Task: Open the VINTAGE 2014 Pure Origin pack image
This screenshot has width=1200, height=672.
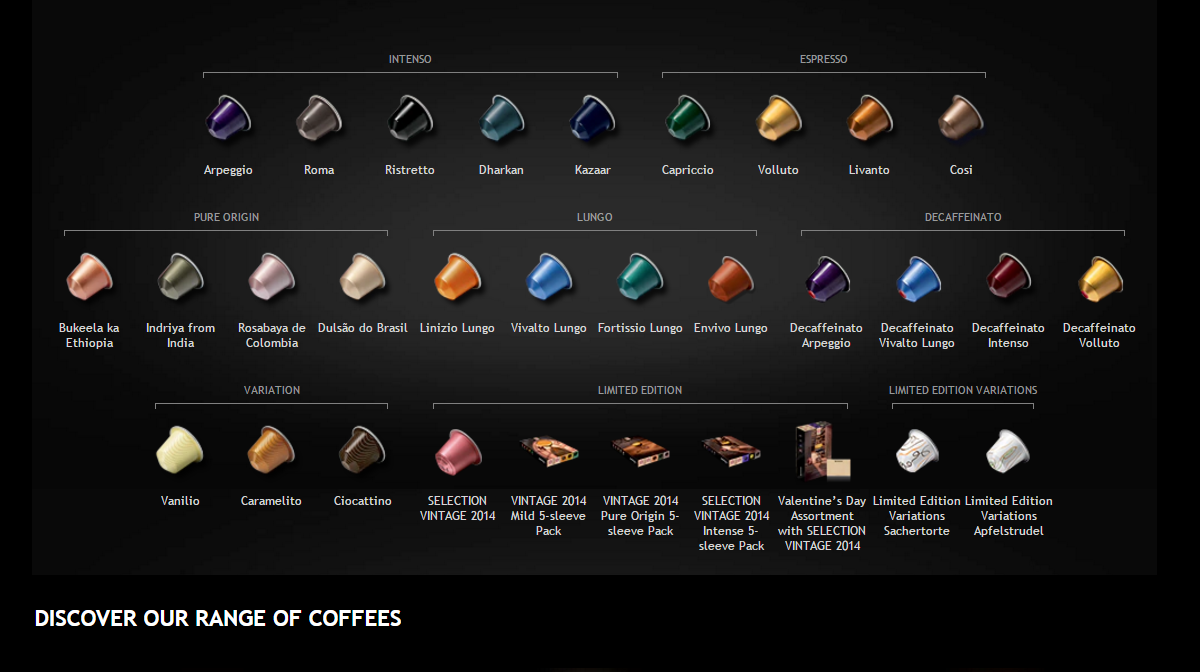Action: tap(641, 449)
